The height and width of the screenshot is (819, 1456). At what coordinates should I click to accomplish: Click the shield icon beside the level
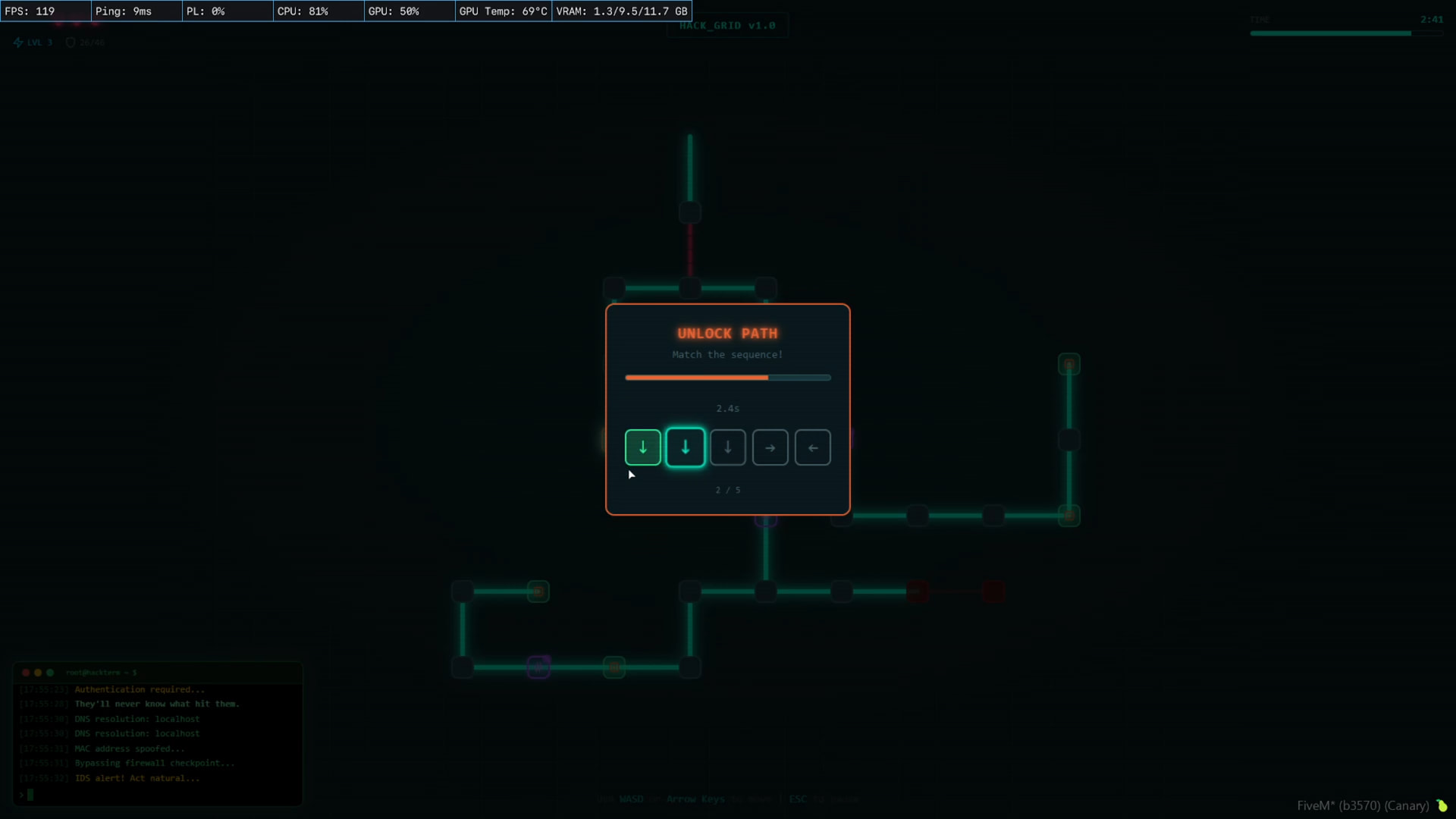click(71, 42)
